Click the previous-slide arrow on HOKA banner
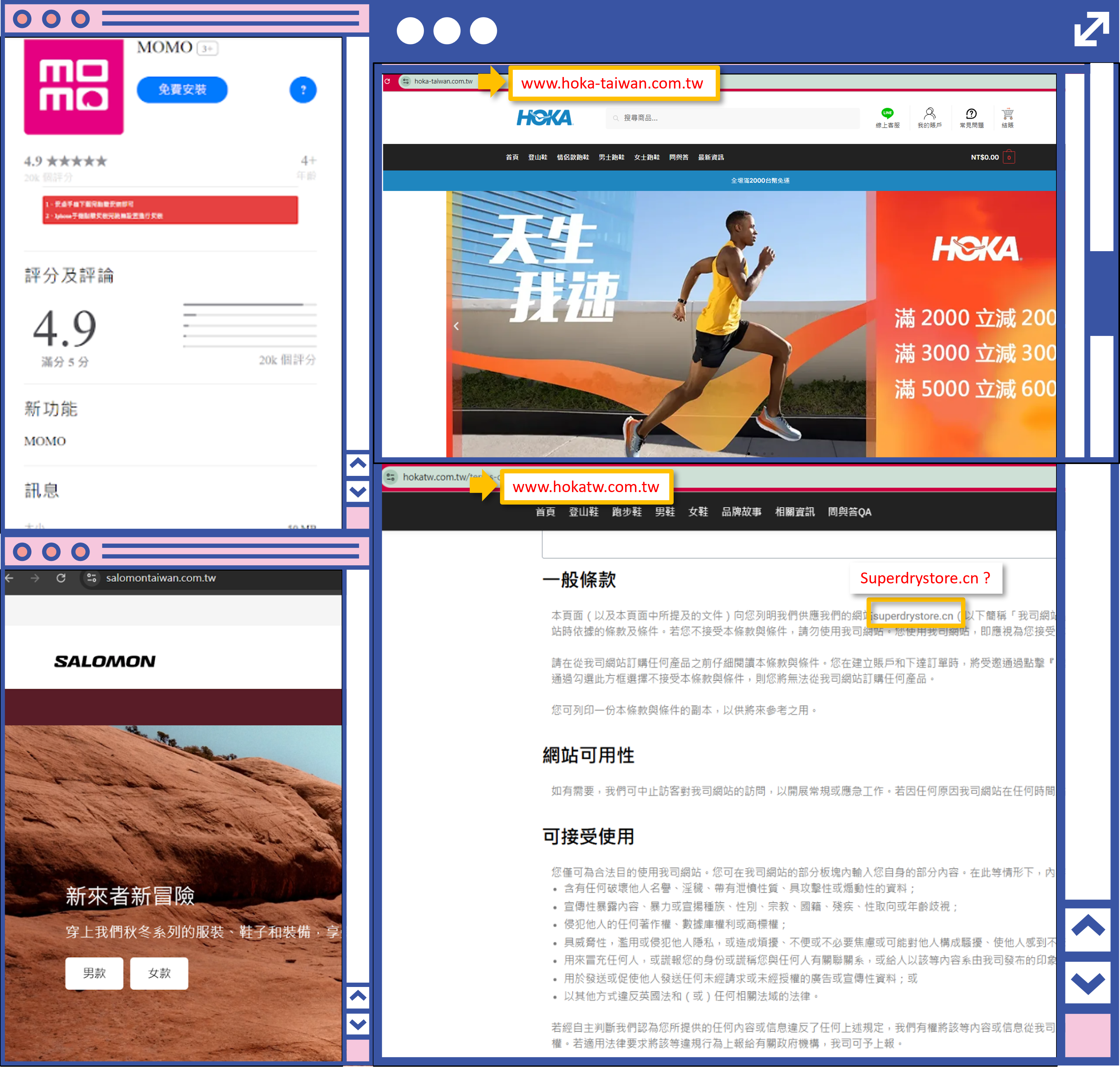The width and height of the screenshot is (1120, 1068). click(x=456, y=326)
